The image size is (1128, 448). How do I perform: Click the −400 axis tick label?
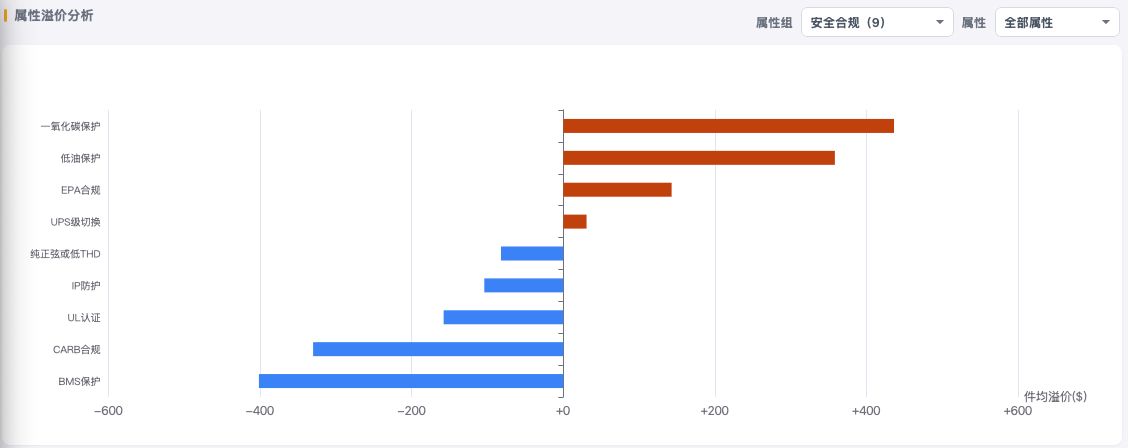pos(259,411)
